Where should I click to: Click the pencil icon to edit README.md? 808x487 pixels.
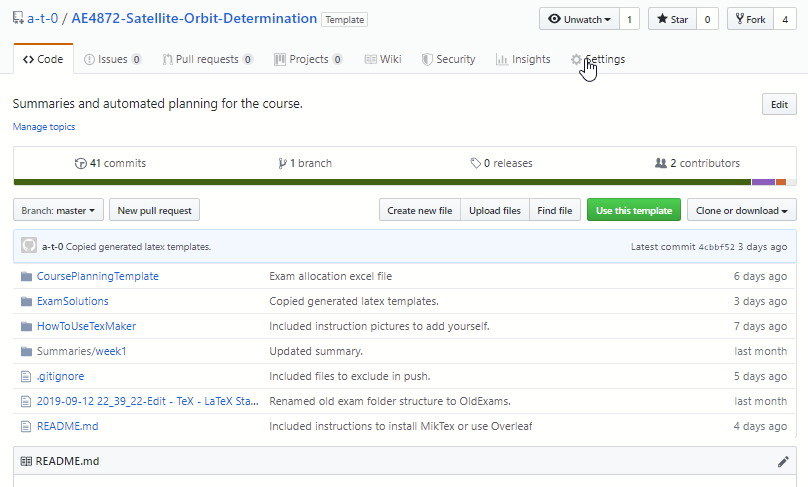tap(783, 461)
